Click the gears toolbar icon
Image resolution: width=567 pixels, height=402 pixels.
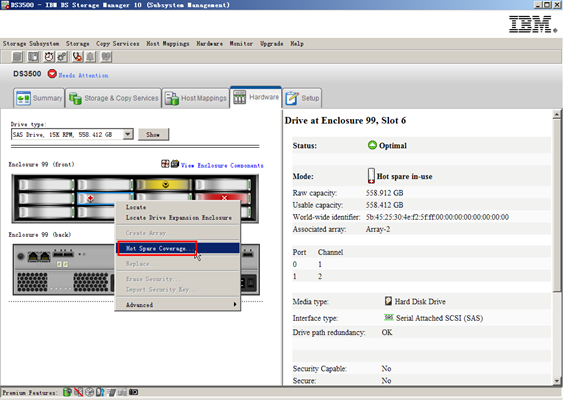62,57
